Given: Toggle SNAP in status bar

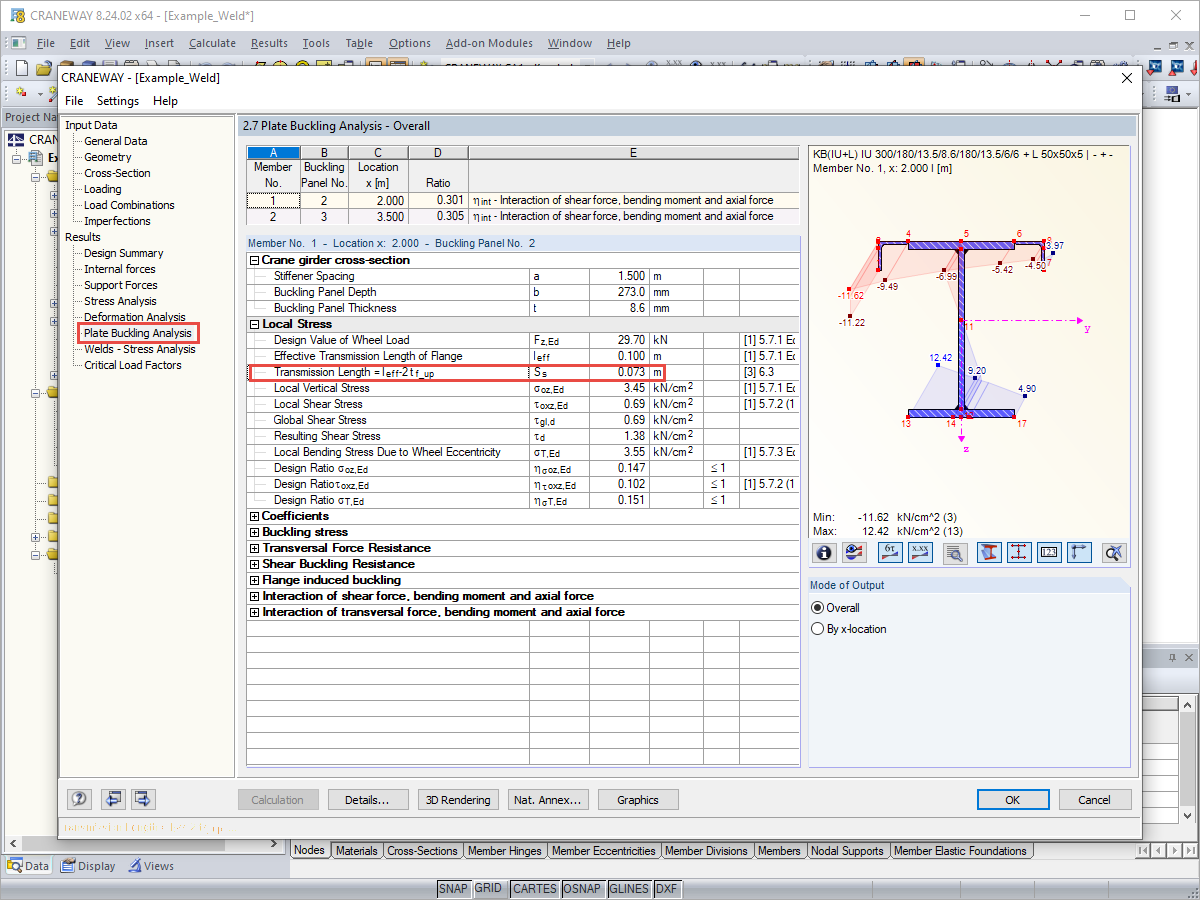Looking at the screenshot, I should 453,888.
